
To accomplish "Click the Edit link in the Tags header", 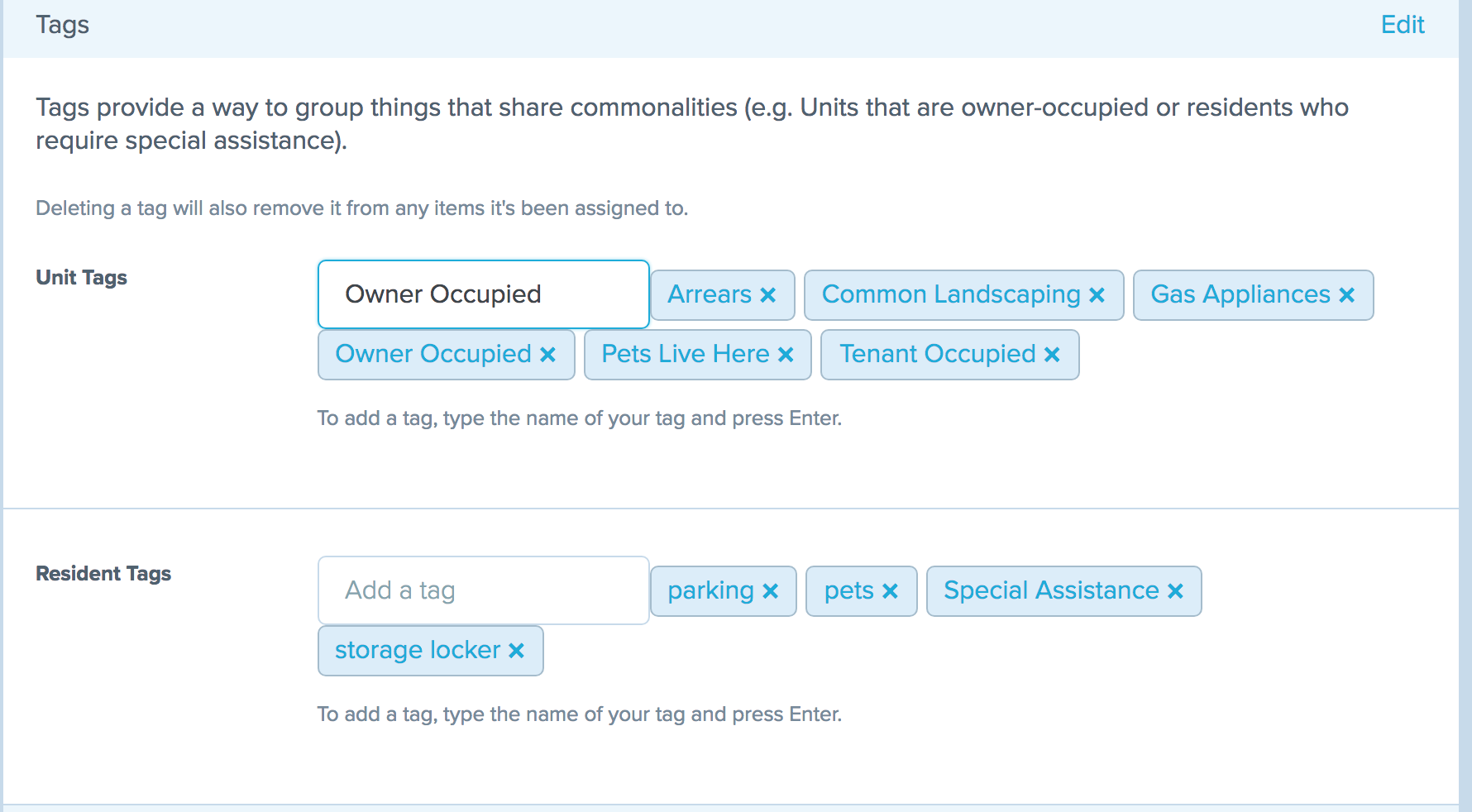I will click(x=1402, y=25).
